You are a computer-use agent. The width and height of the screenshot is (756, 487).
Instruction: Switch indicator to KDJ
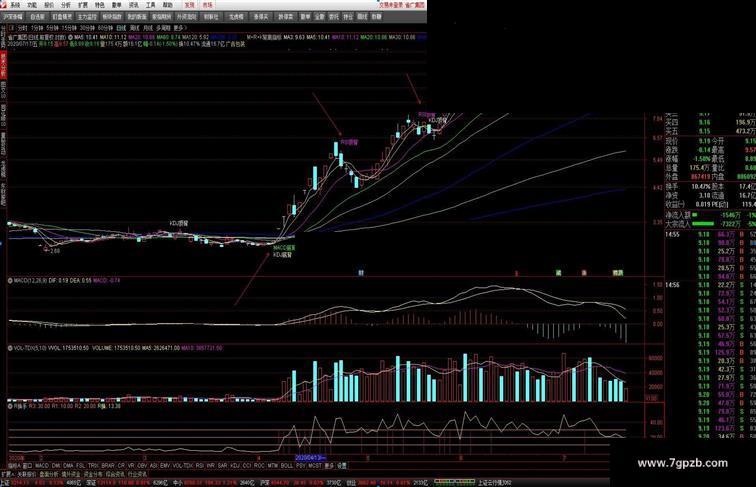[x=235, y=466]
